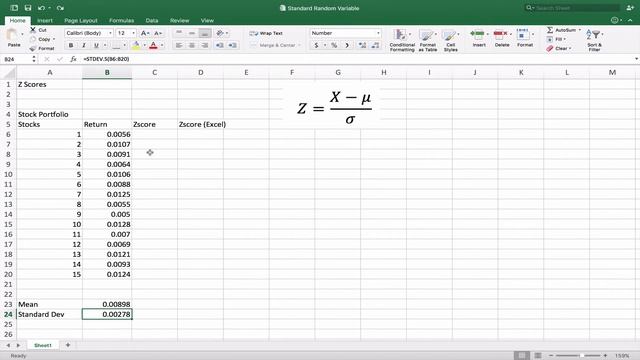Open Format as Table gallery
The image size is (640, 360).
click(x=427, y=40)
